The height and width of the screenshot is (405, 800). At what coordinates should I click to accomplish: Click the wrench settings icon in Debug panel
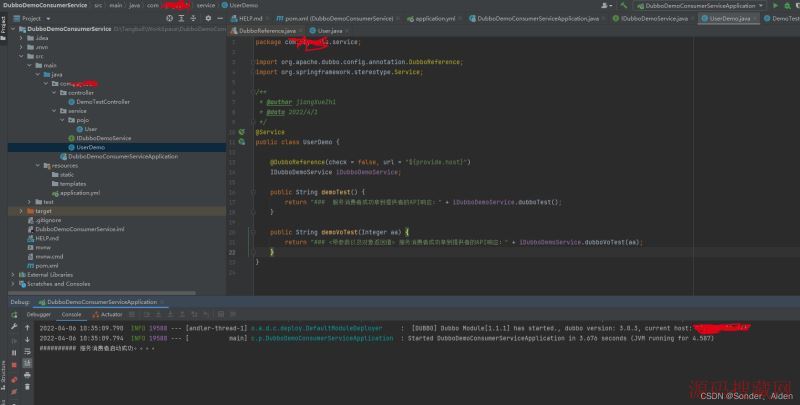coord(14,327)
